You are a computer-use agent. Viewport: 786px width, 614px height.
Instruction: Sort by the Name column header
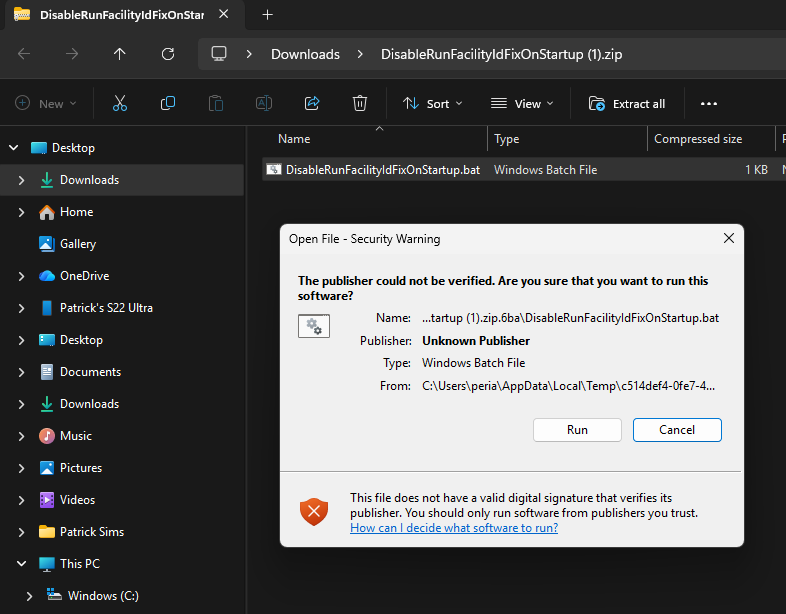(x=294, y=139)
